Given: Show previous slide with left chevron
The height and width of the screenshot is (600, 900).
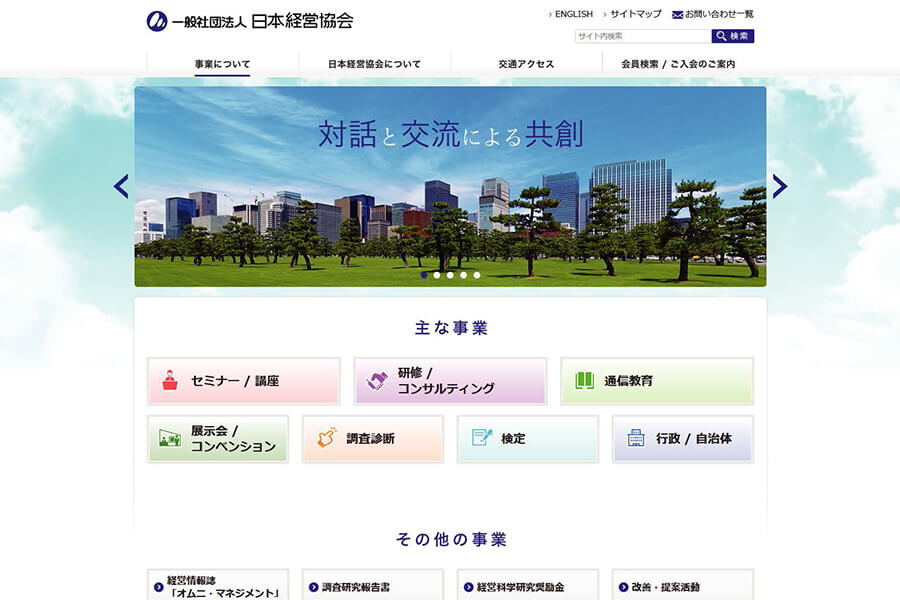Looking at the screenshot, I should (121, 187).
